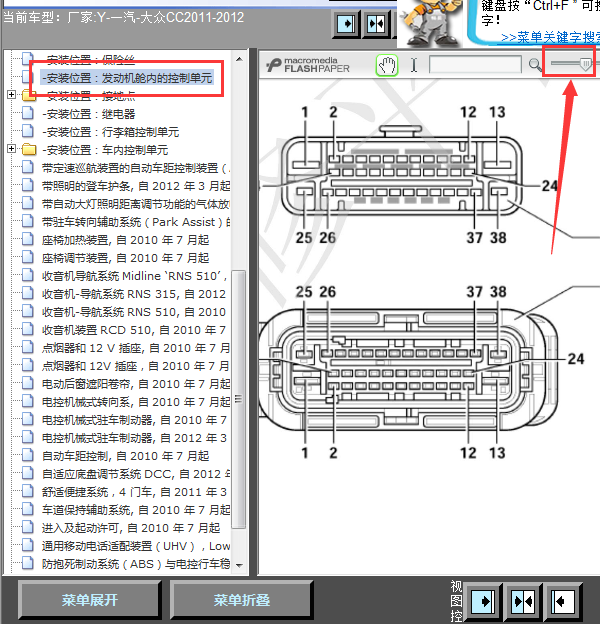Open 安装位置：发动机舱内的控制单元 entry

tap(127, 78)
